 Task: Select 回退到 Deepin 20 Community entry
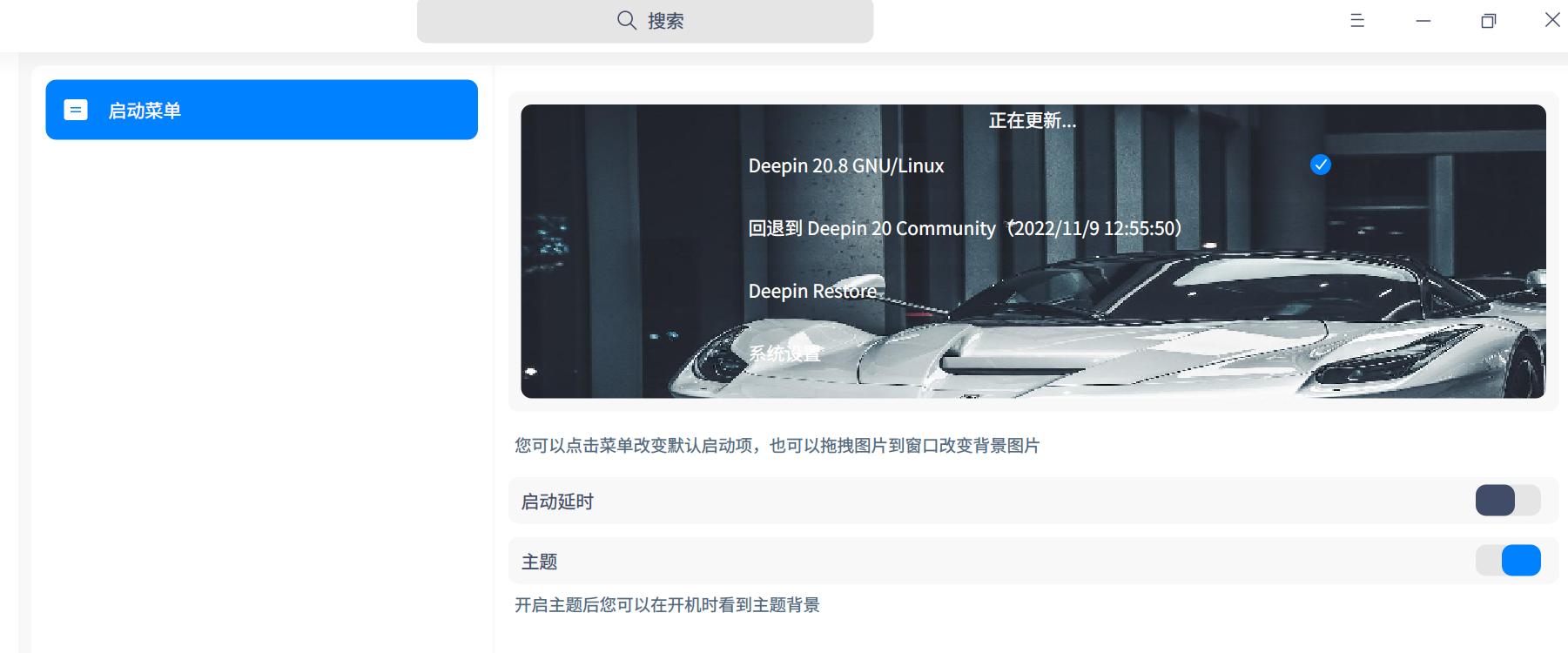pos(965,228)
